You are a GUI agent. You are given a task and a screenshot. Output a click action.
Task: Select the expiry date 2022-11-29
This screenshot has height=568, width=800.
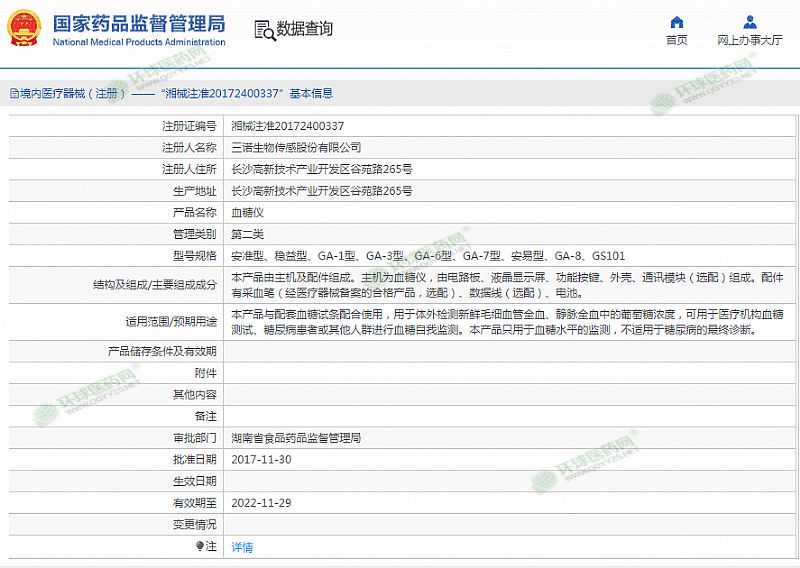coord(261,503)
